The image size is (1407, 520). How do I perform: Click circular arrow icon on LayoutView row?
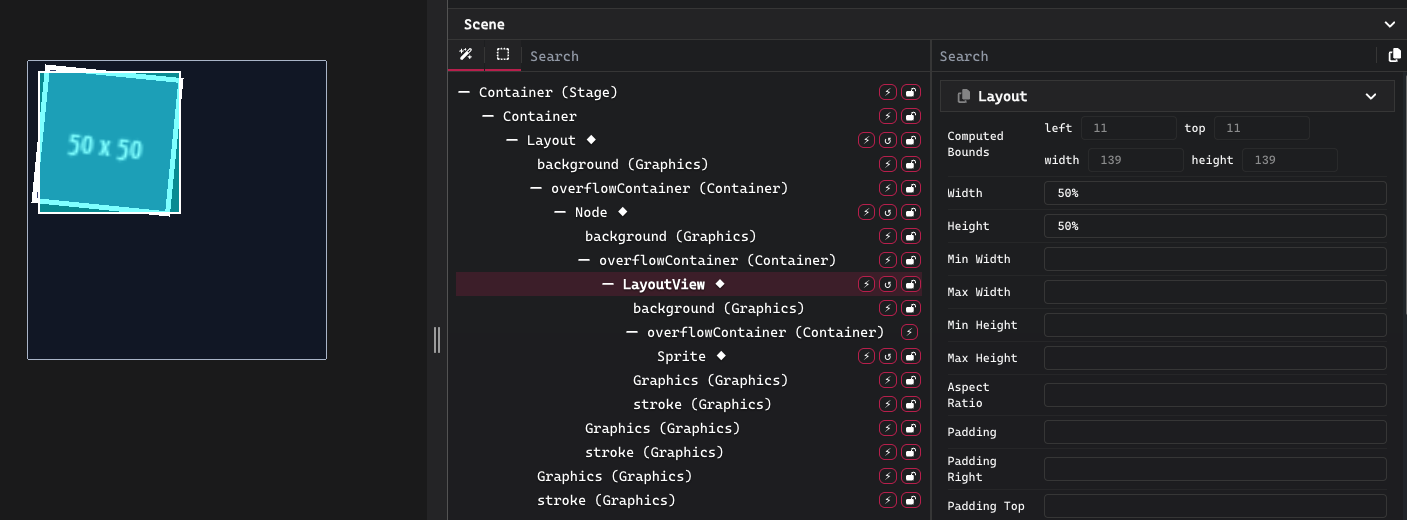click(x=888, y=284)
